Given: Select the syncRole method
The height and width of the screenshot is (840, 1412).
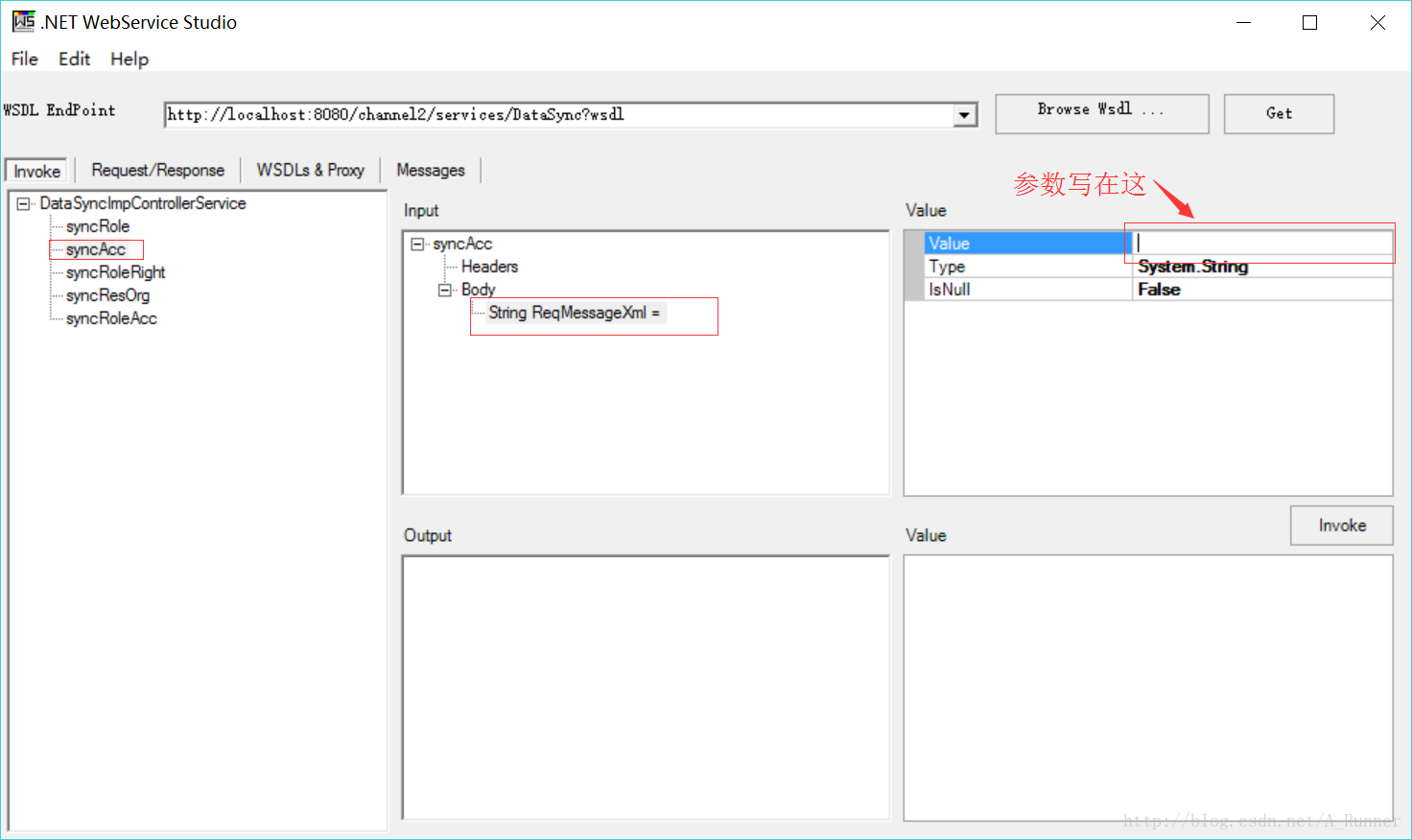Looking at the screenshot, I should tap(98, 226).
